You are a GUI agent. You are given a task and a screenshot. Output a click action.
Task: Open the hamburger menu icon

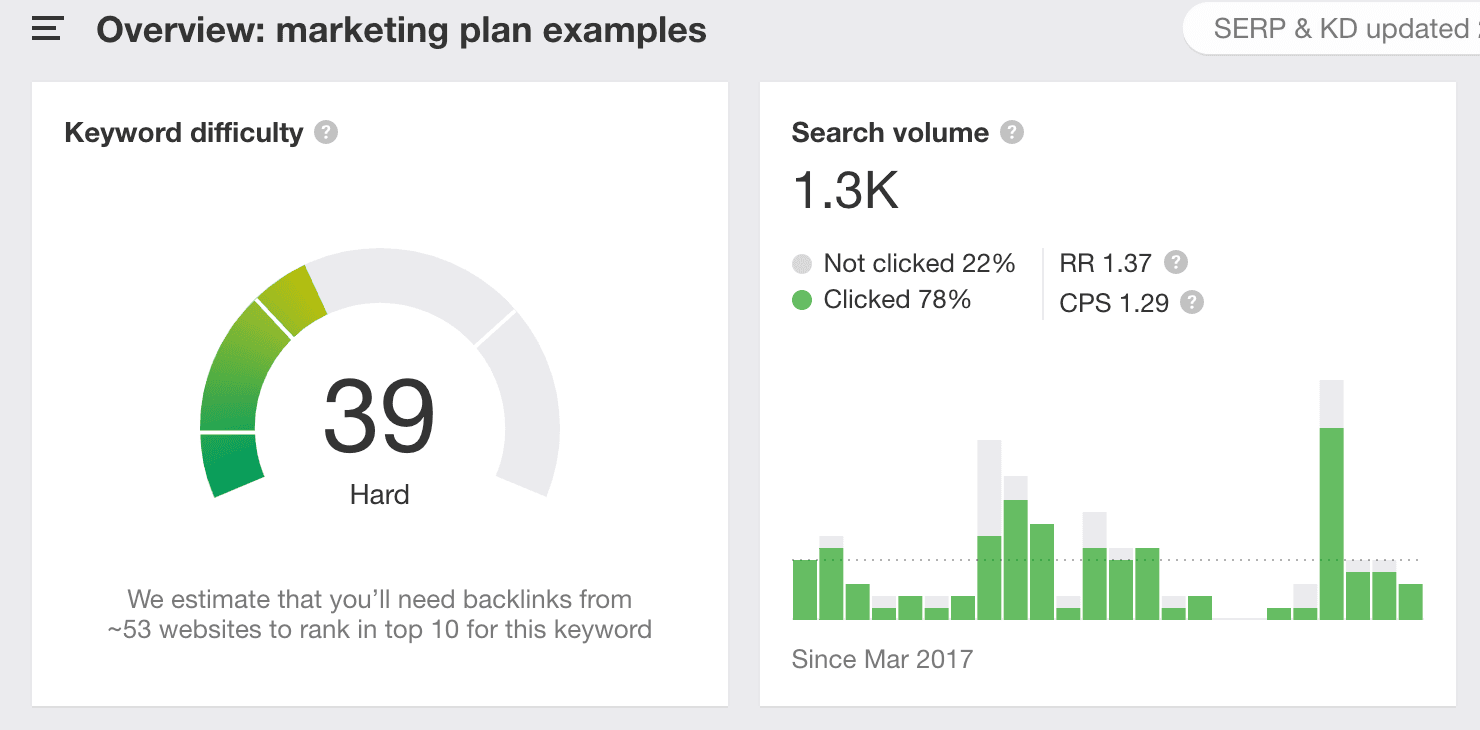coord(47,30)
